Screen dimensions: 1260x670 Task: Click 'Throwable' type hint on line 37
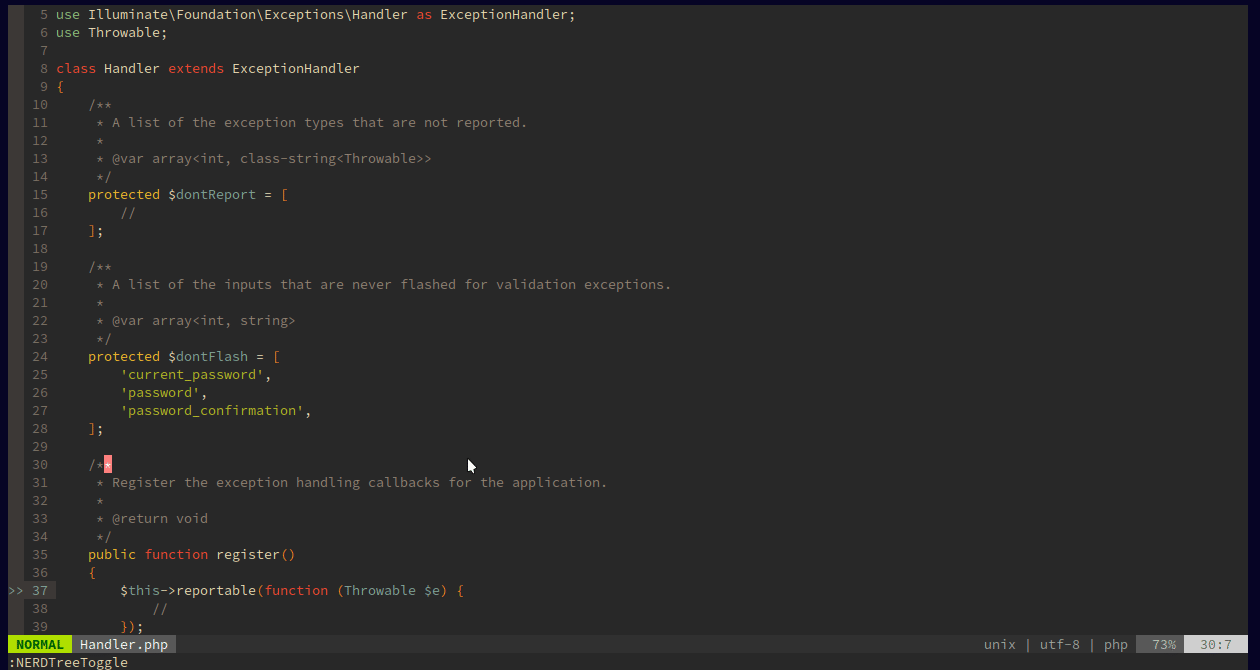pyautogui.click(x=380, y=591)
